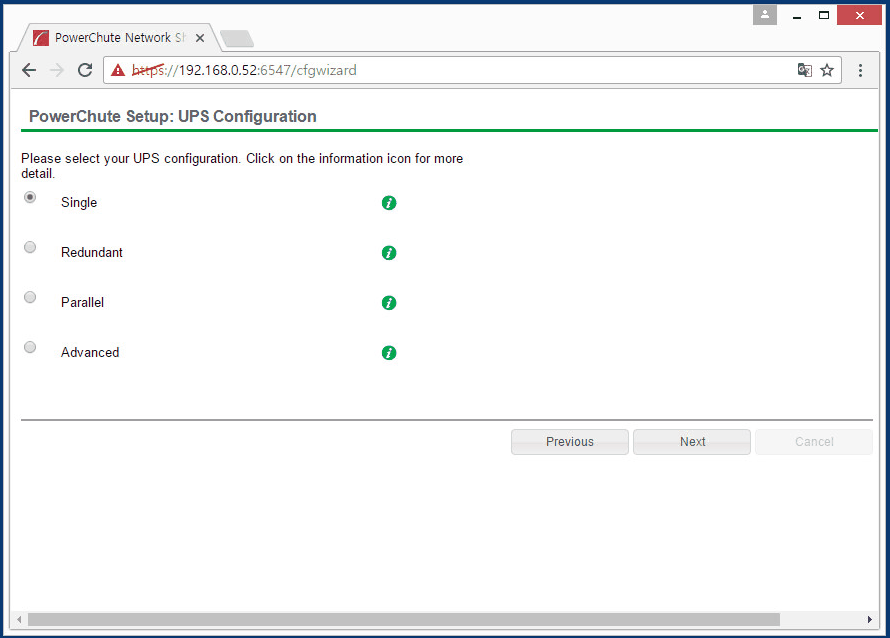Select the Parallel radio button

coord(30,297)
